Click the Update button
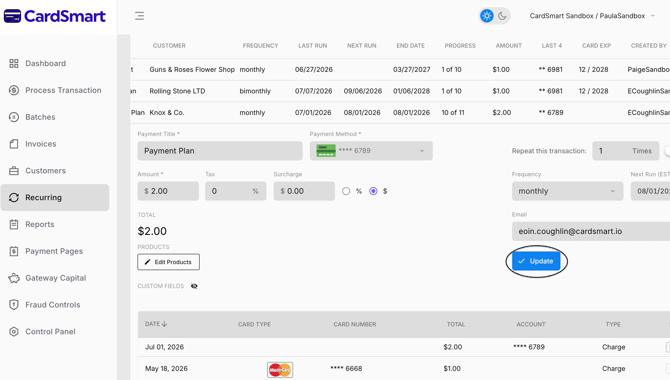 pyautogui.click(x=536, y=261)
